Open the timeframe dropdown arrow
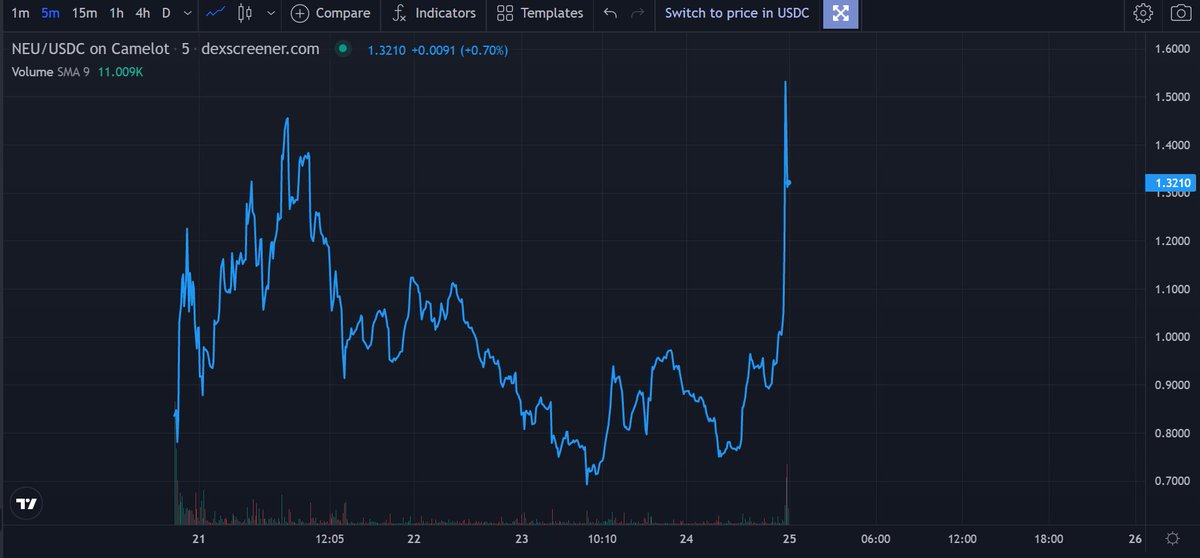Viewport: 1200px width, 558px height. tap(187, 13)
